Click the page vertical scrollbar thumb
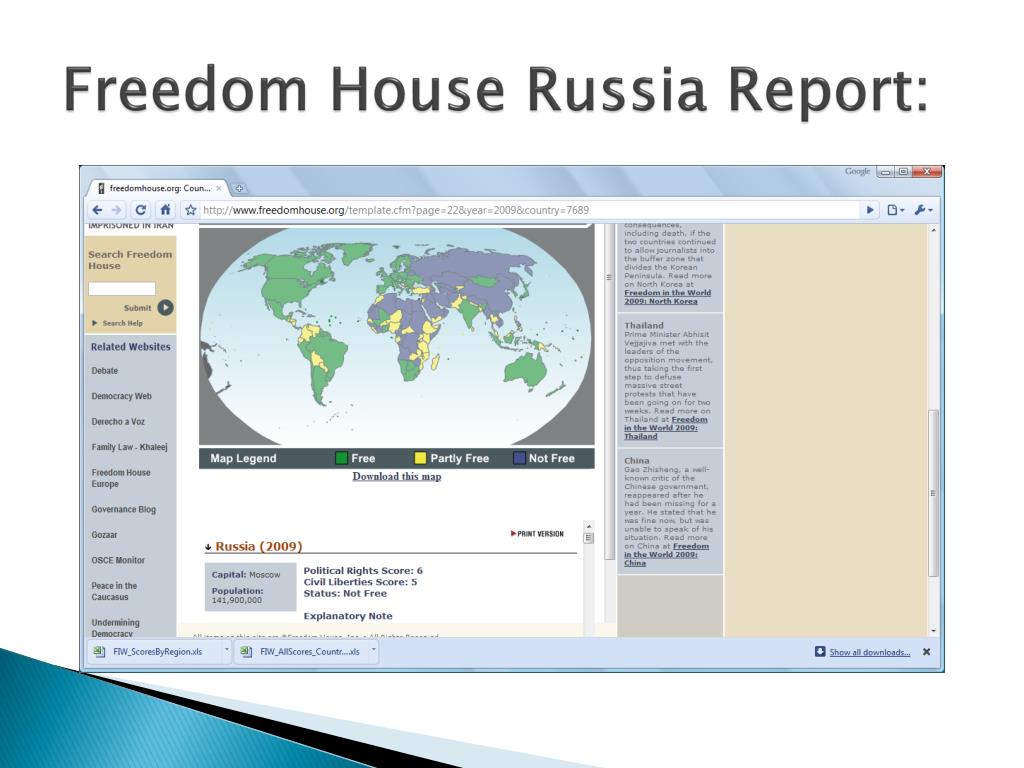The height and width of the screenshot is (768, 1024). click(x=933, y=493)
